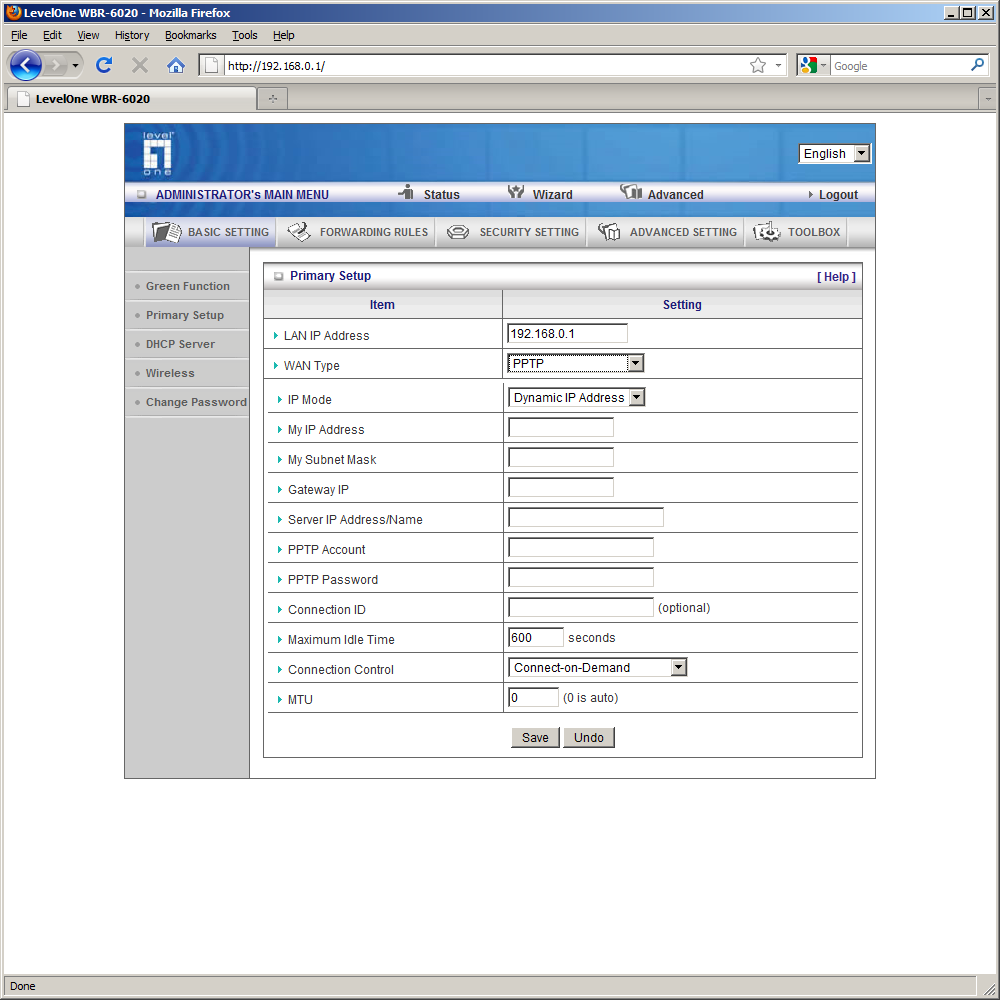This screenshot has width=1000, height=1000.
Task: Open a new tab with plus button
Action: point(273,99)
